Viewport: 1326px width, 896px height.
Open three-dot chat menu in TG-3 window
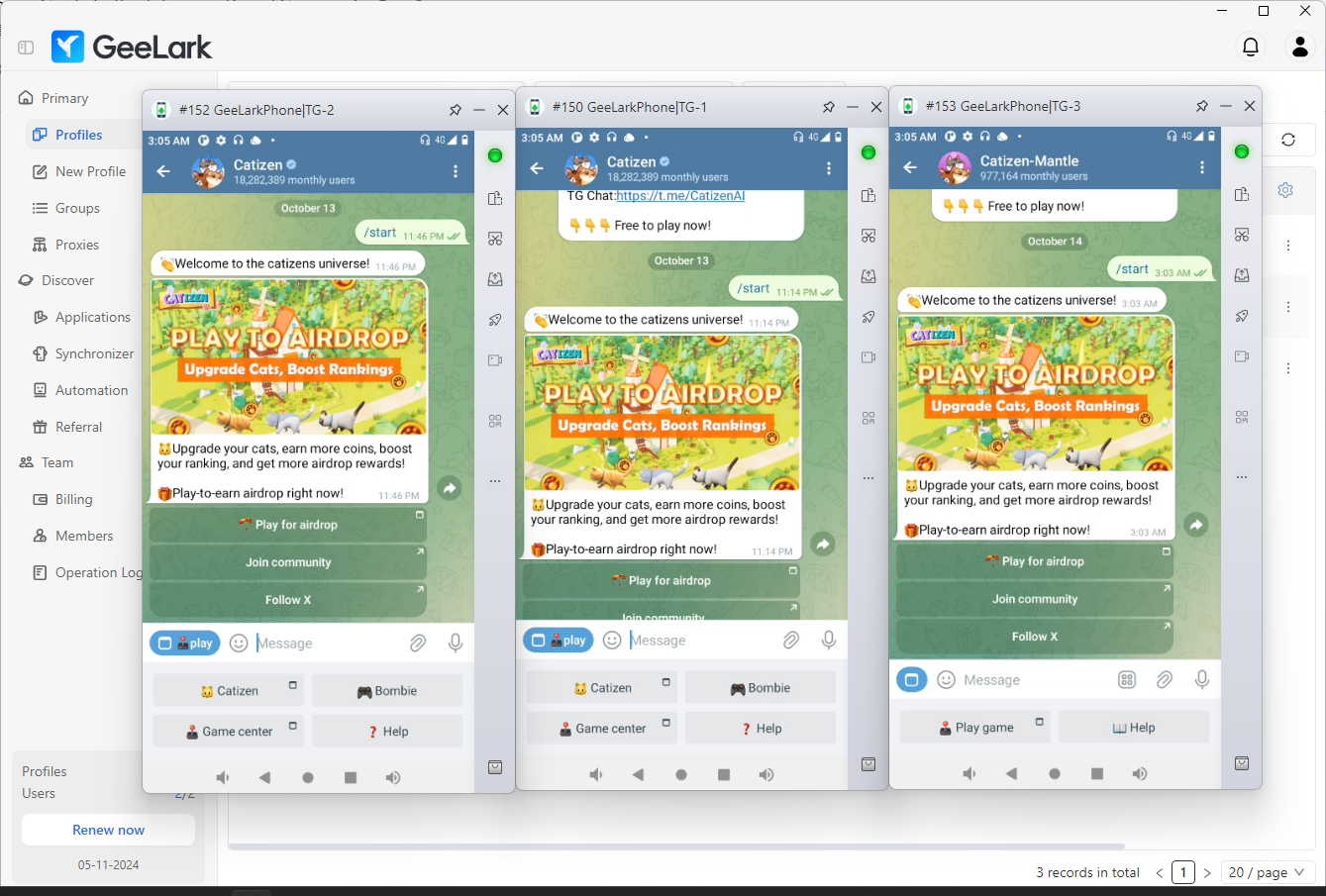[1202, 167]
